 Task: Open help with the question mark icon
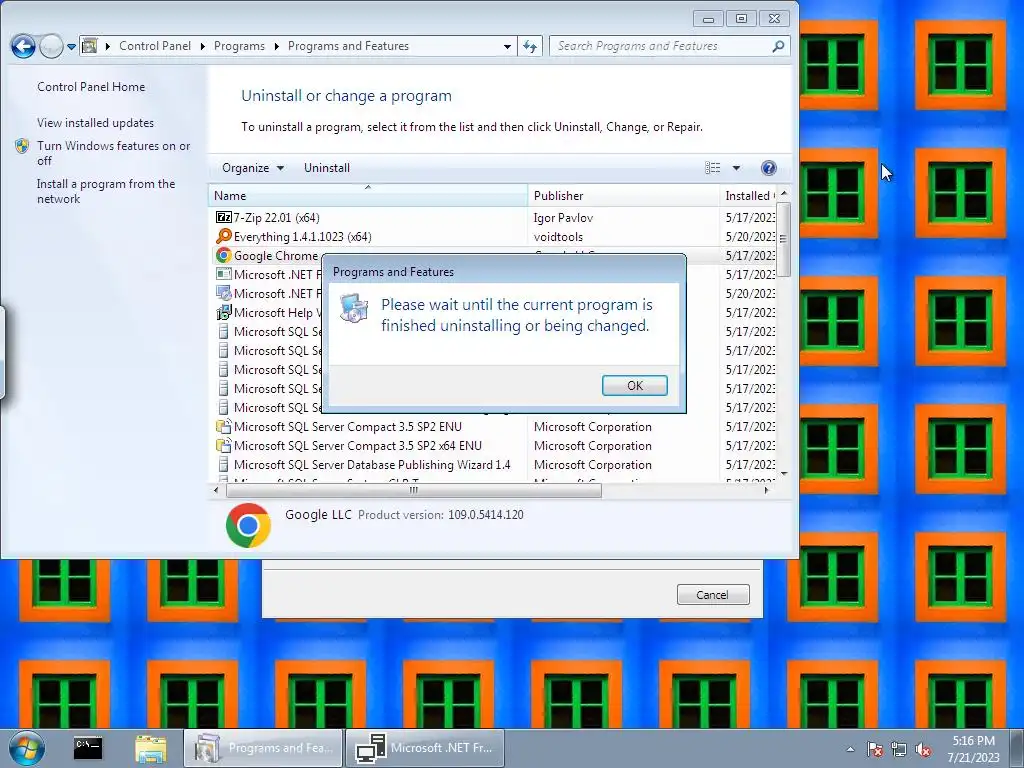click(769, 168)
